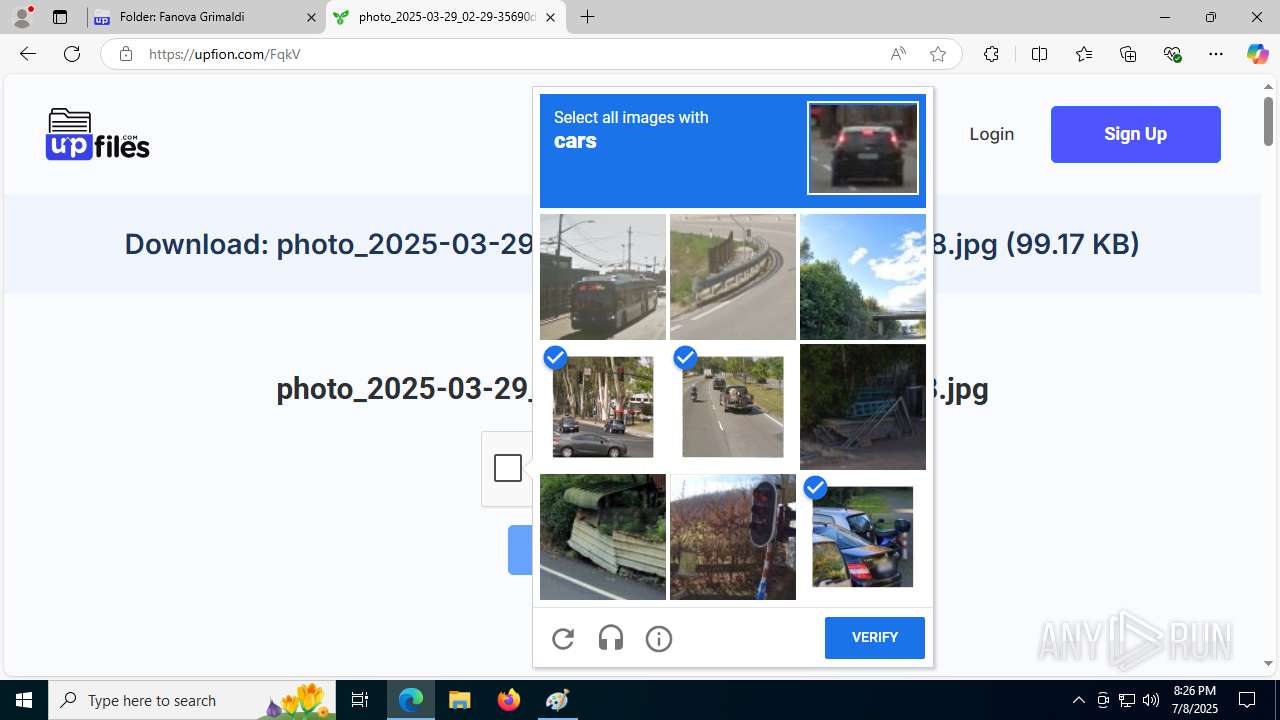Open File Explorer from taskbar
Viewport: 1280px width, 720px height.
[x=460, y=700]
